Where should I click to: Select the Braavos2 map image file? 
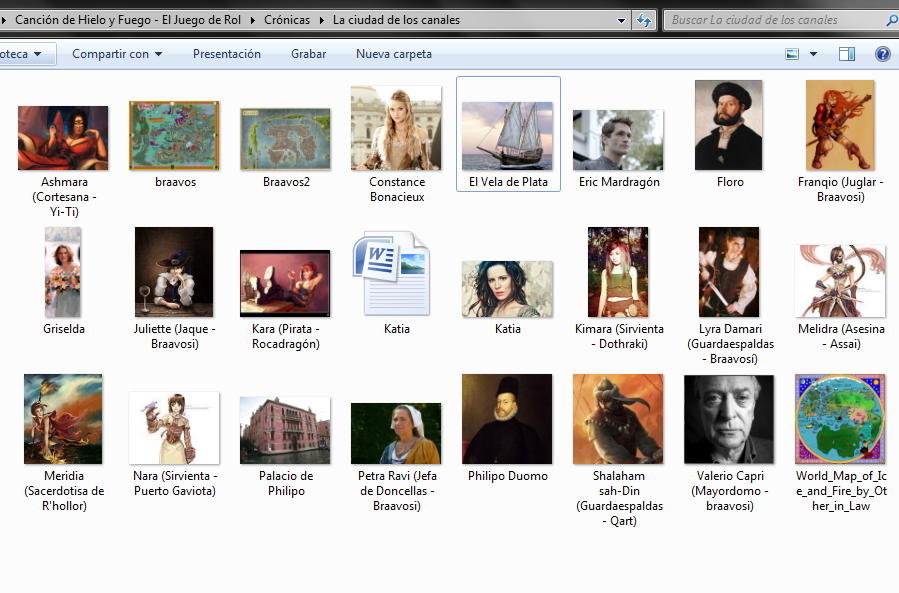(x=285, y=139)
